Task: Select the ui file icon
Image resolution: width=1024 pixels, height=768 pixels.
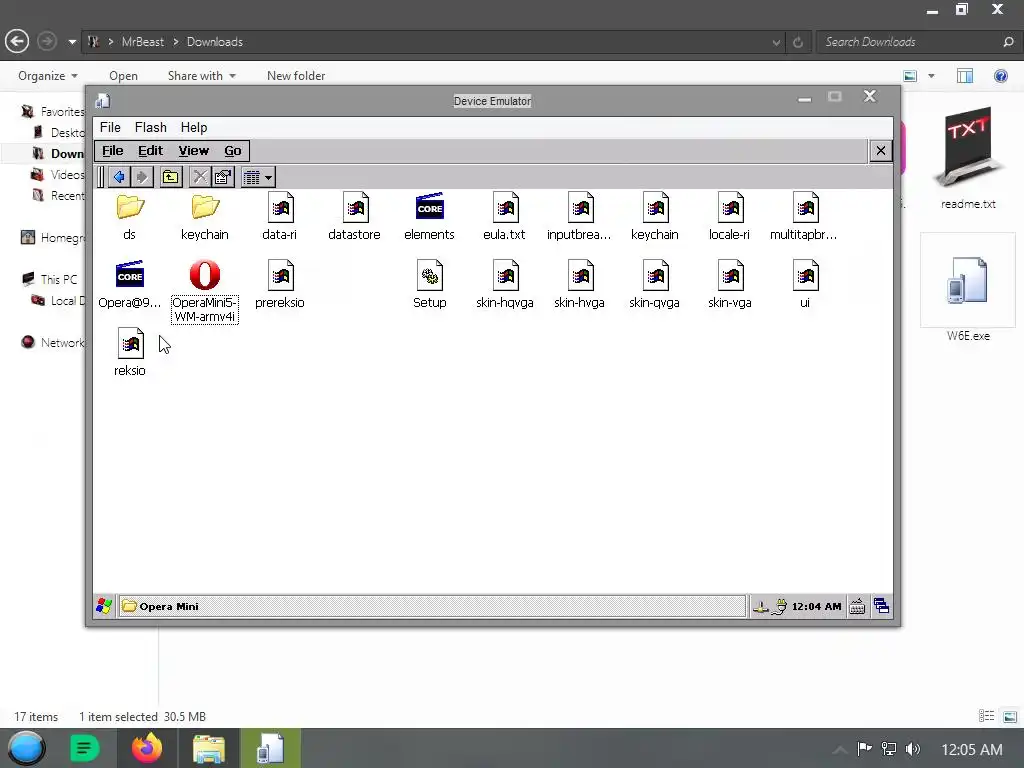Action: click(x=805, y=276)
